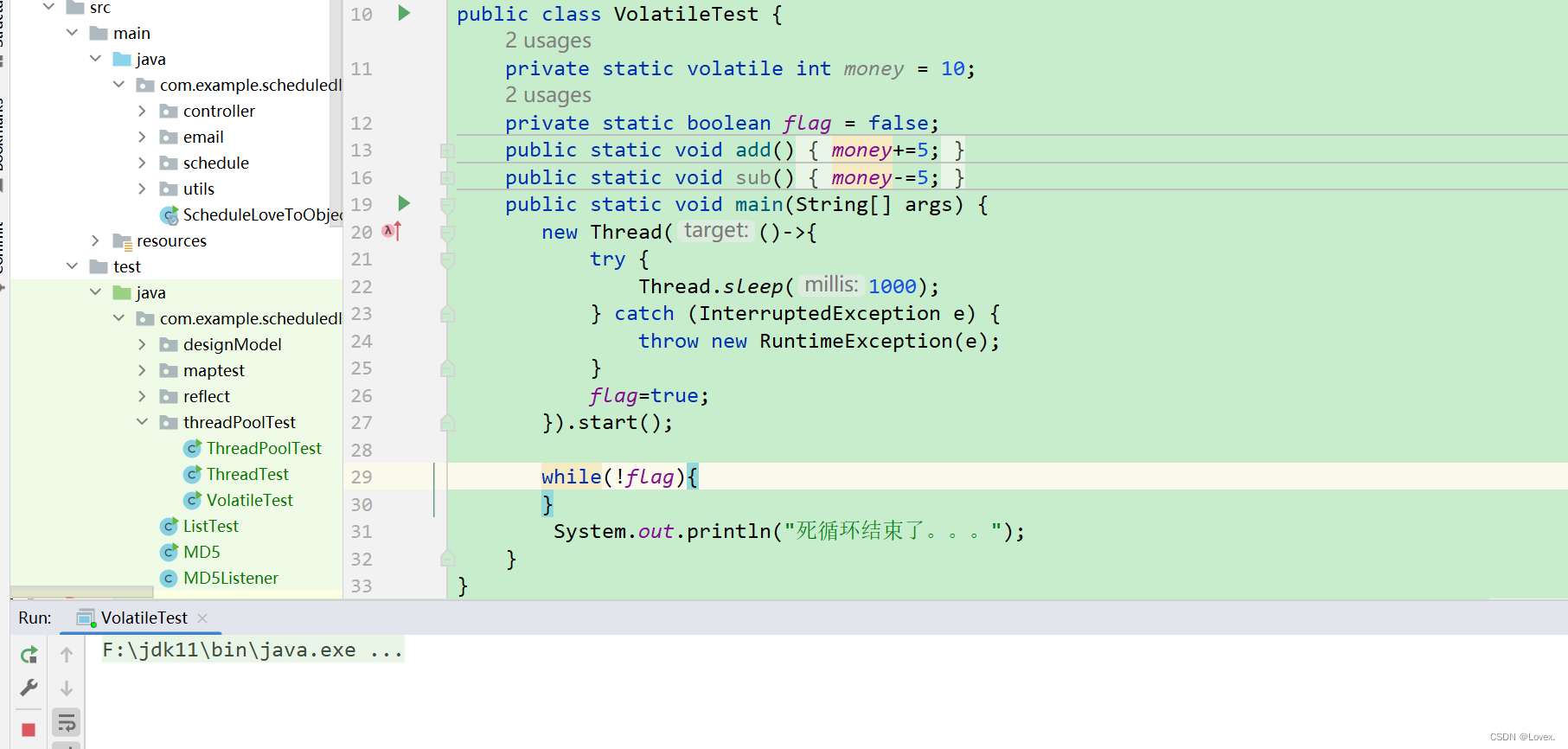Screen dimensions: 1568x749
Task: Unfold the add() method on line 13
Action: point(447,150)
